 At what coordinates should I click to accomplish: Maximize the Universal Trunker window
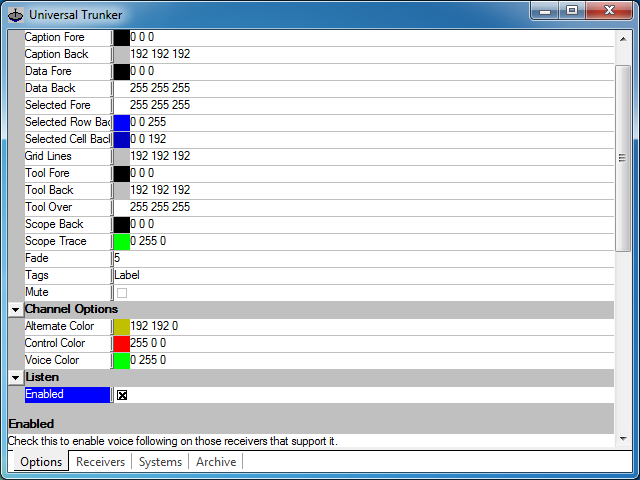click(x=572, y=11)
